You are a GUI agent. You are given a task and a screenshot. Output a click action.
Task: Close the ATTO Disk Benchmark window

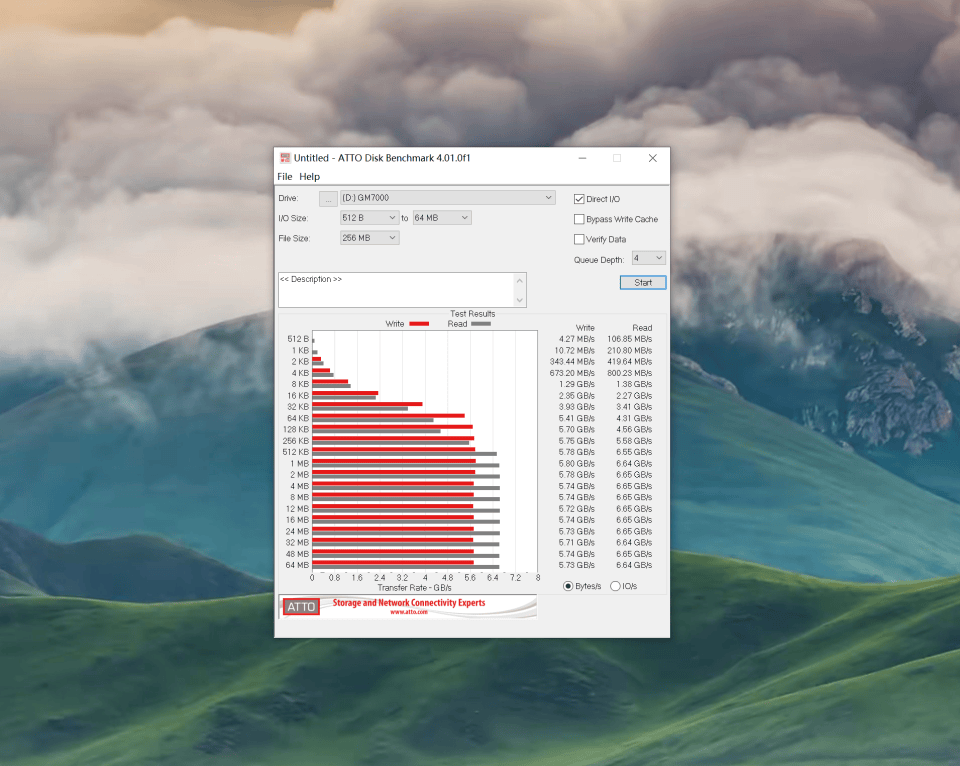[x=653, y=158]
